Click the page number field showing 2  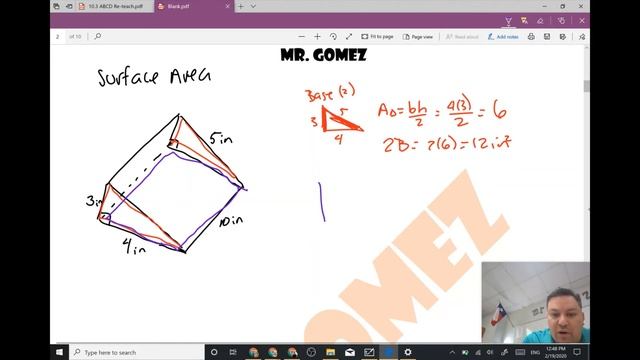[58, 37]
